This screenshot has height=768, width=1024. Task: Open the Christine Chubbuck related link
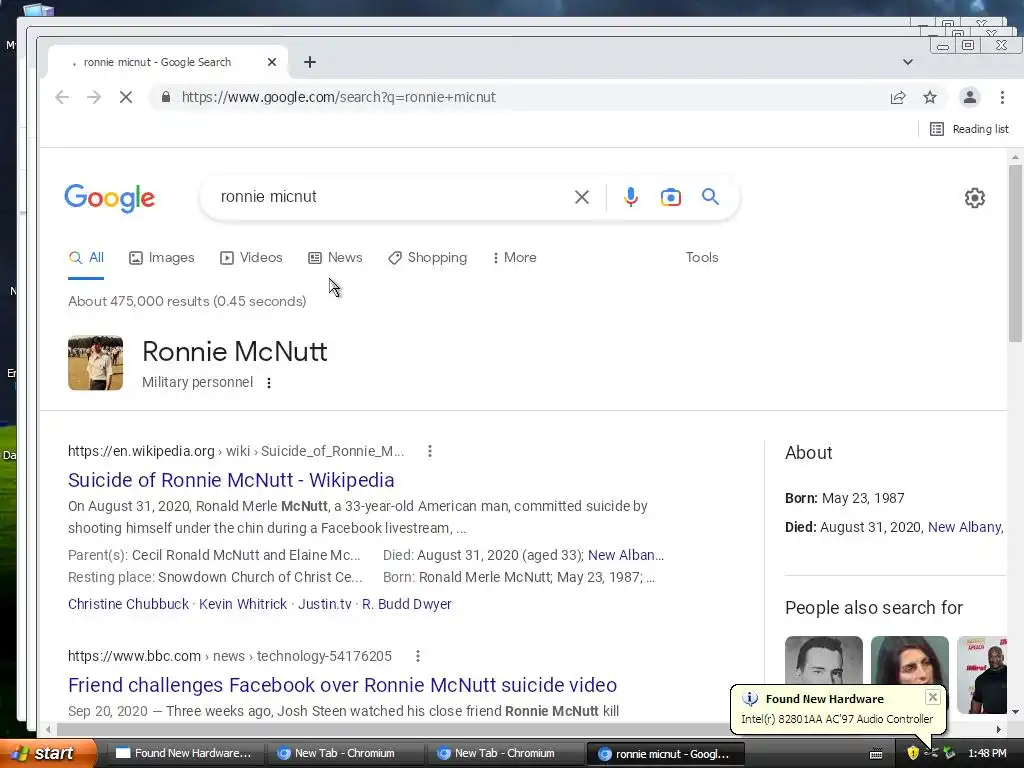[x=129, y=604]
